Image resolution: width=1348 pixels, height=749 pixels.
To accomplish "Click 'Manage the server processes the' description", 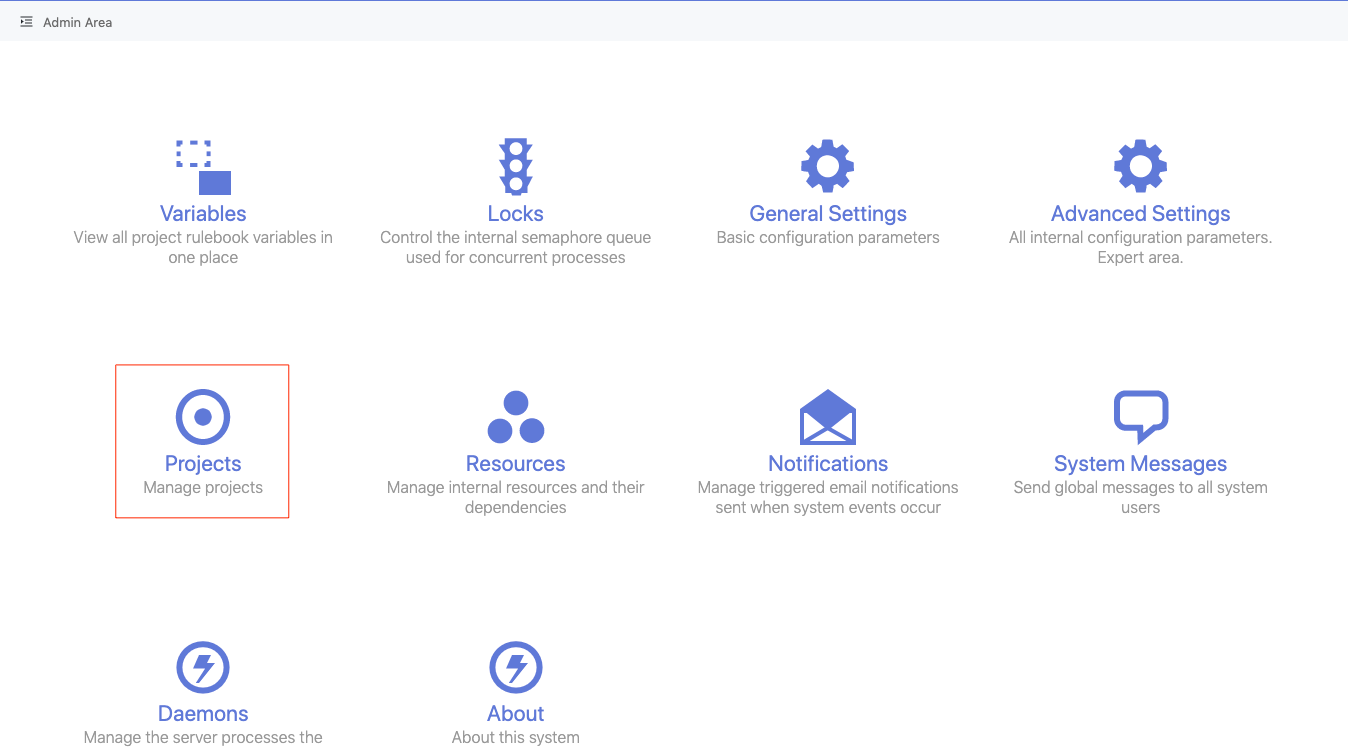I will 203,737.
